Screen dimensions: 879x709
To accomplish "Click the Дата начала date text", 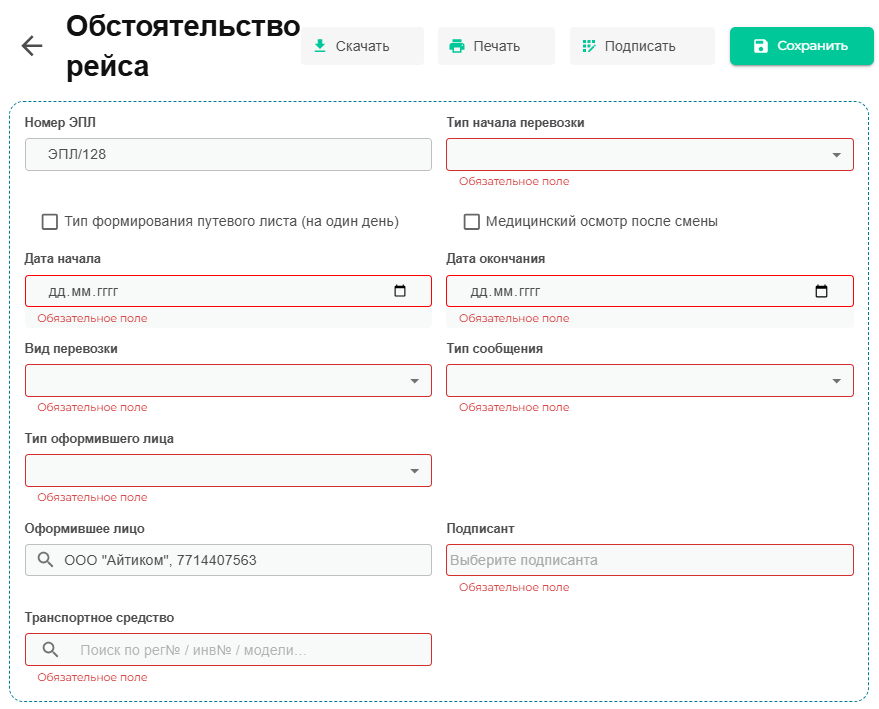I will pyautogui.click(x=92, y=291).
